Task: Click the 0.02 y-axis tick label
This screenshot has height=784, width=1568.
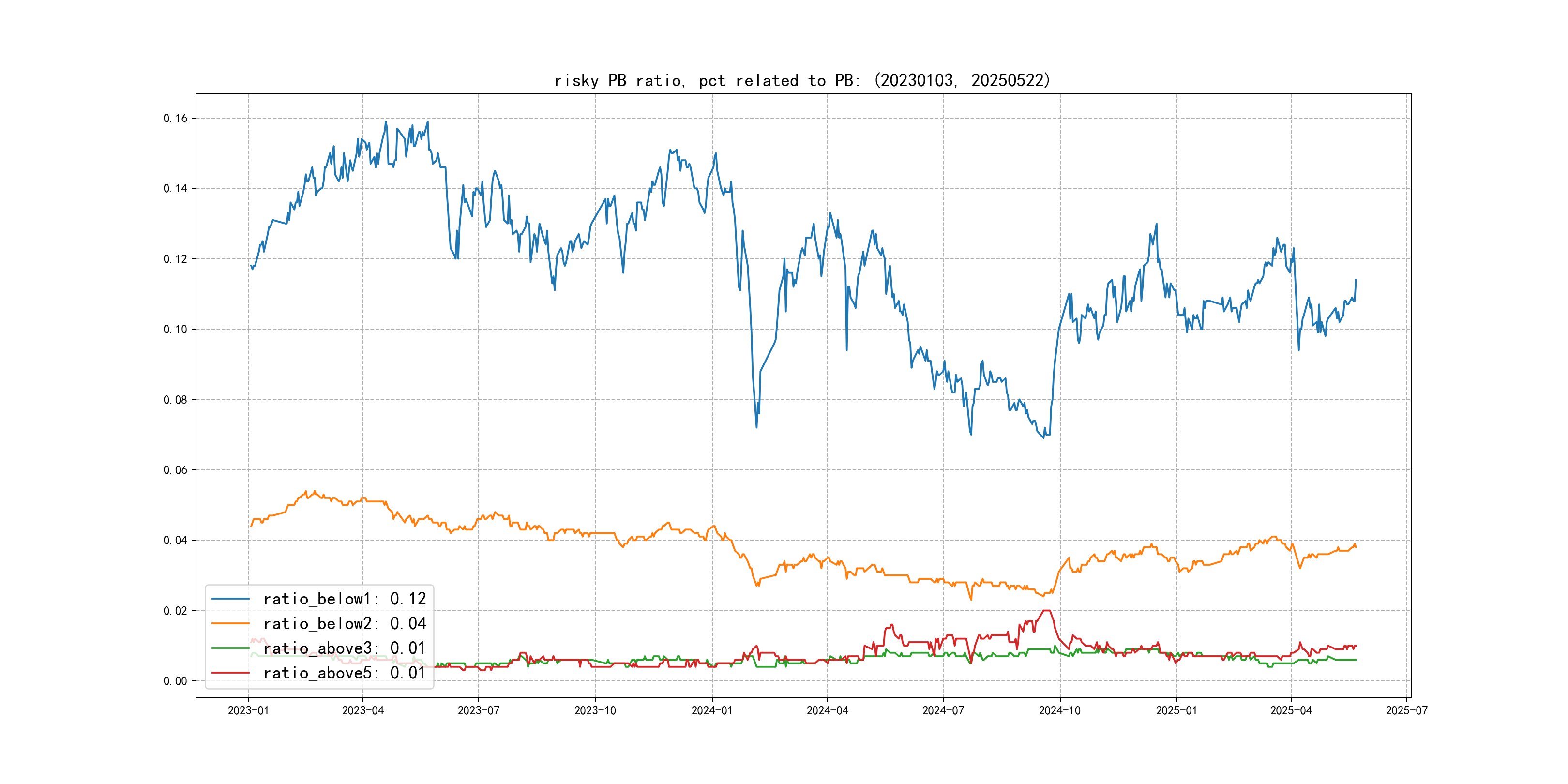Action: coord(175,611)
